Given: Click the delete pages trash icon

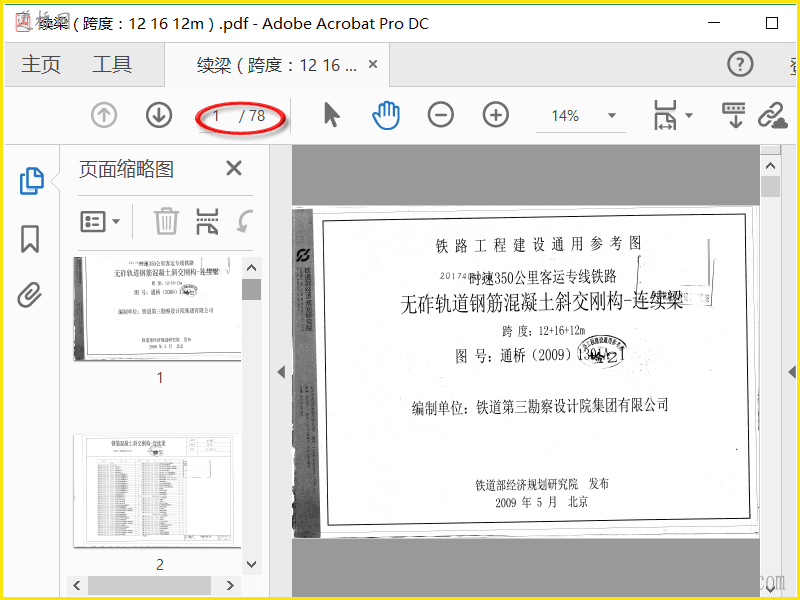Looking at the screenshot, I should point(166,221).
